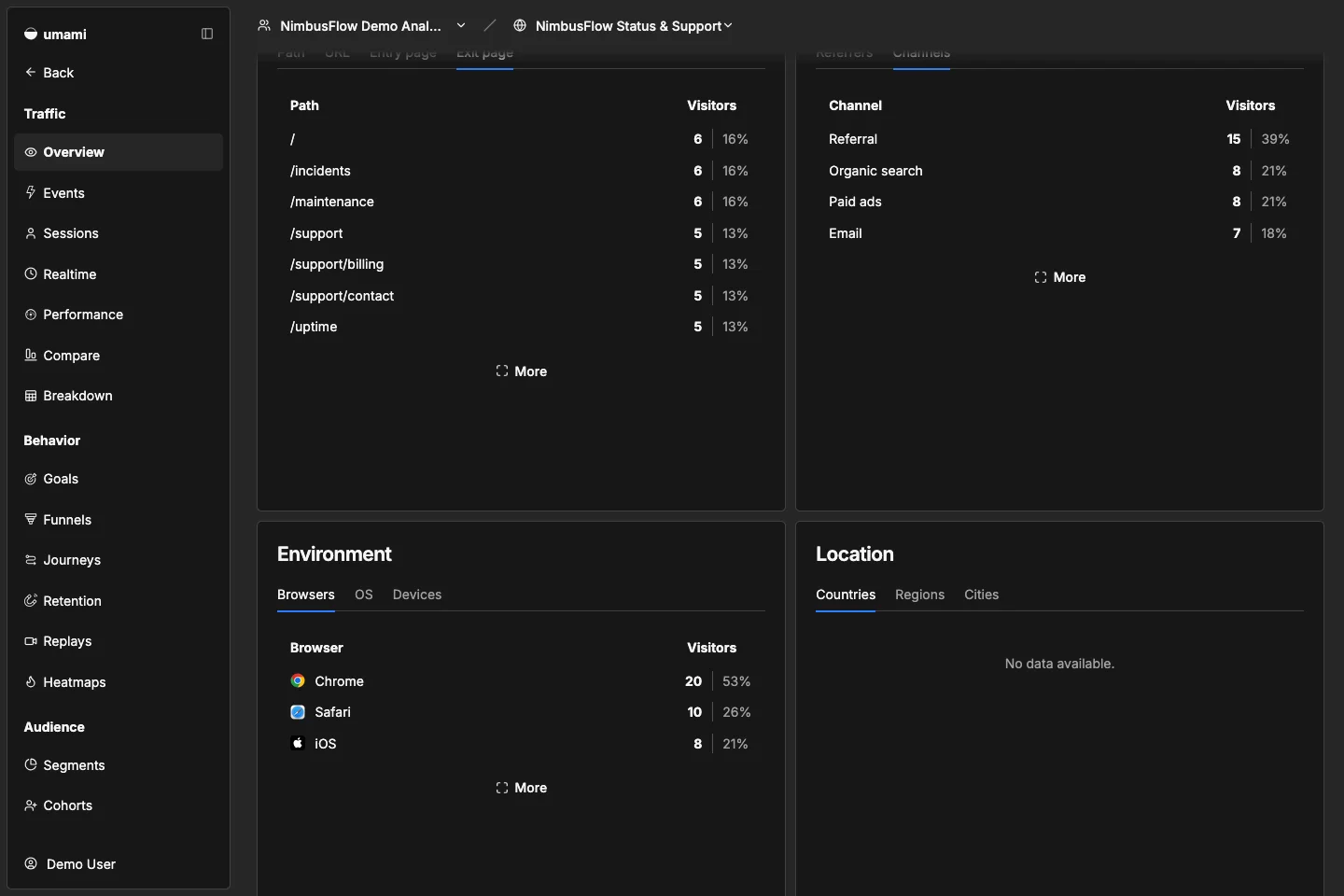The width and height of the screenshot is (1344, 896).
Task: Switch to the Countries tab
Action: tap(846, 595)
